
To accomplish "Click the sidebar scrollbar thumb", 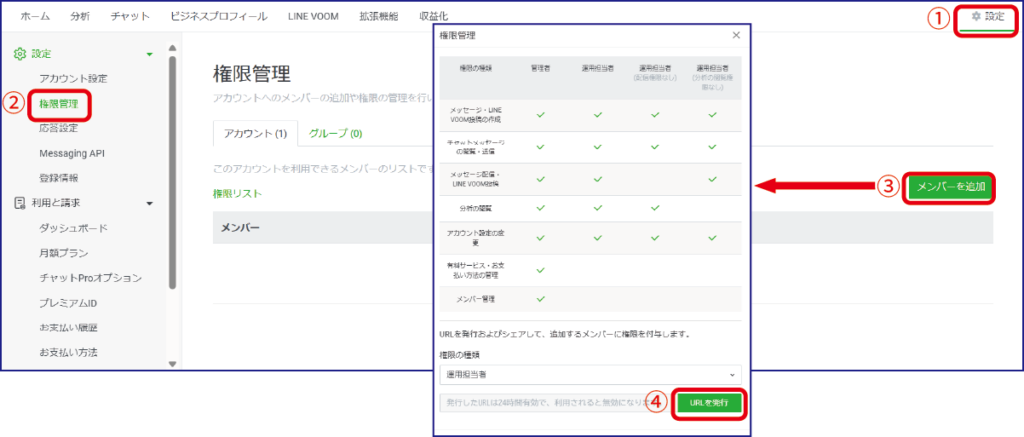I will (172, 172).
